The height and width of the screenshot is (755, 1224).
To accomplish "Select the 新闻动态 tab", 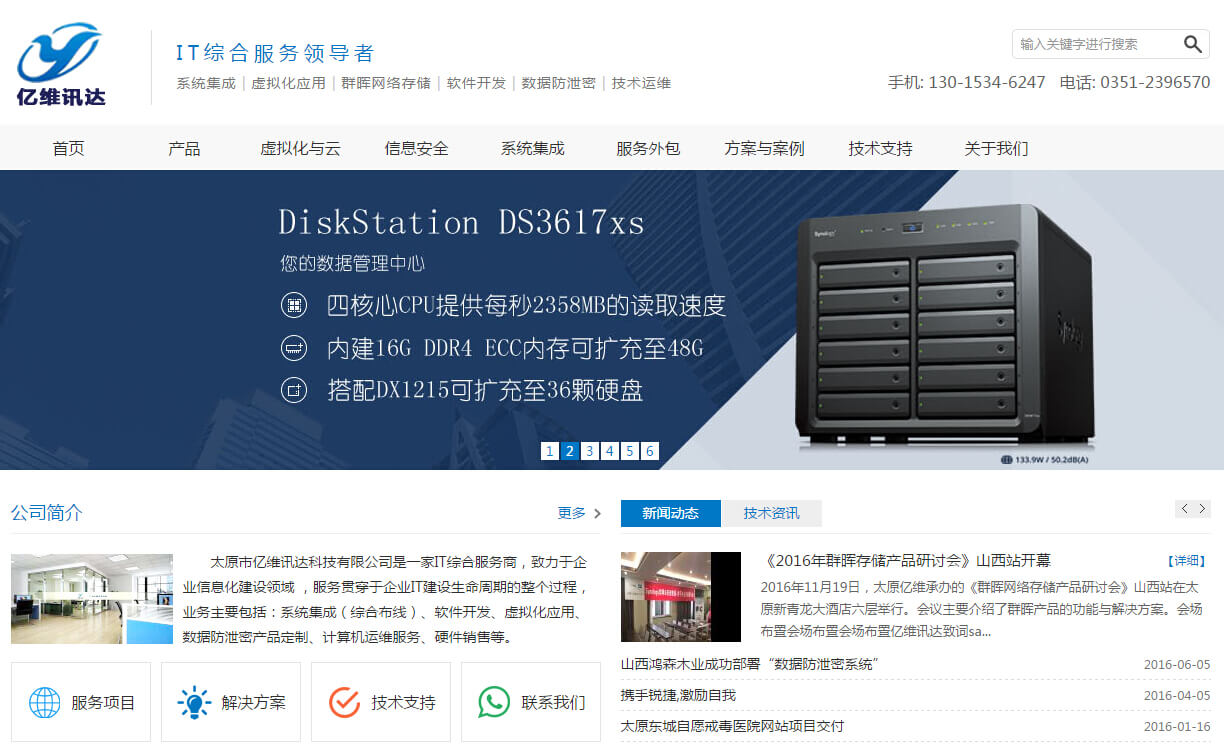I will [671, 513].
